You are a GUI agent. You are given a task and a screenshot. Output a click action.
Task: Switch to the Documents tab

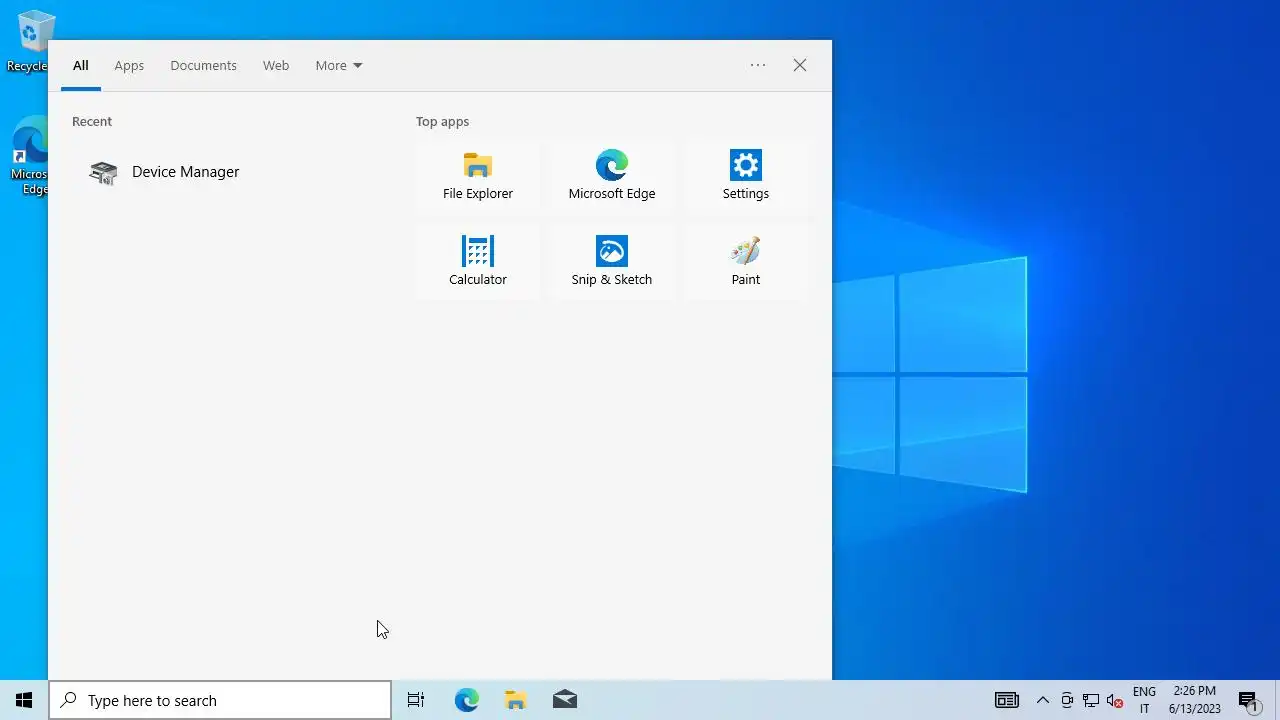[x=203, y=65]
